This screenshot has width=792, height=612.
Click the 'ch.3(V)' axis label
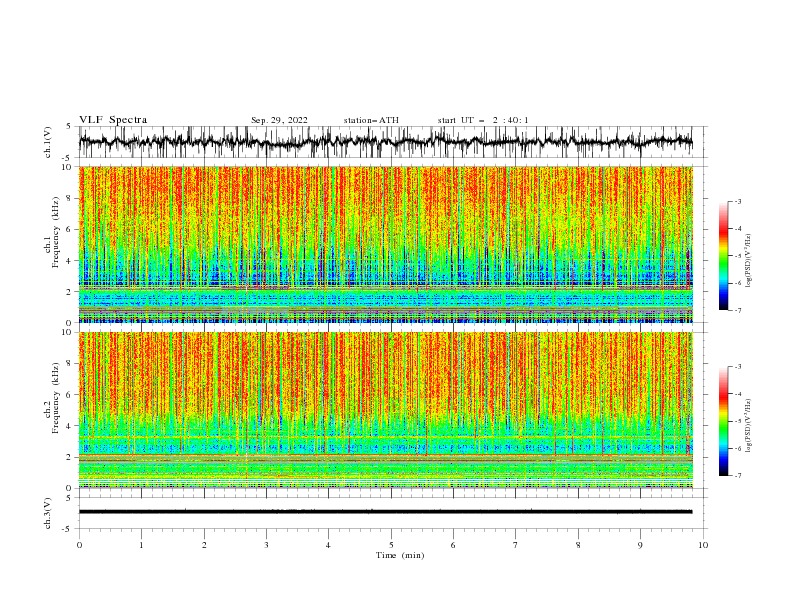[x=48, y=513]
